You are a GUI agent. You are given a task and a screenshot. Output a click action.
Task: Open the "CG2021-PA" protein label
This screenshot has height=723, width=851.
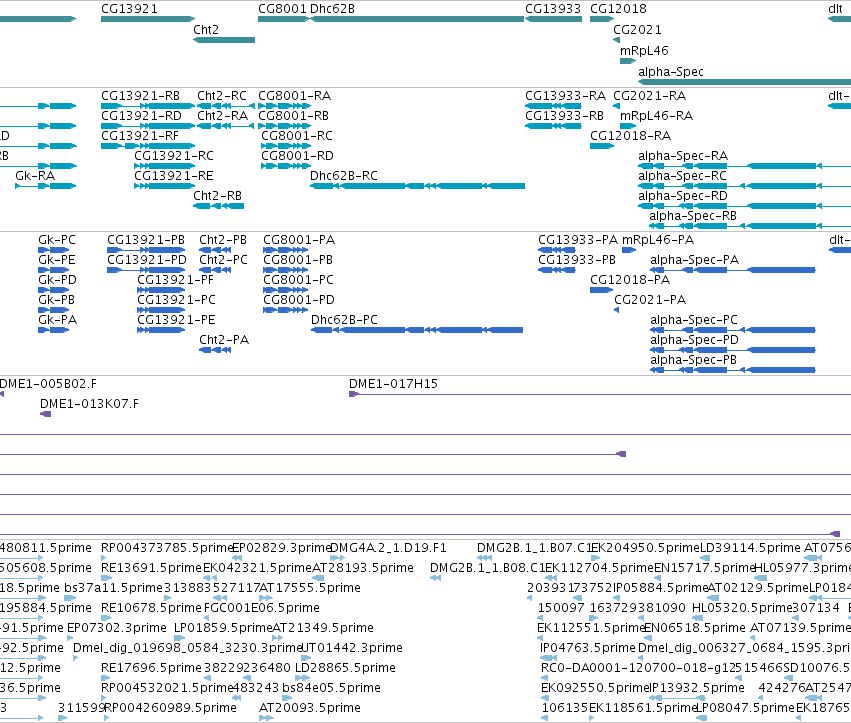tap(650, 300)
